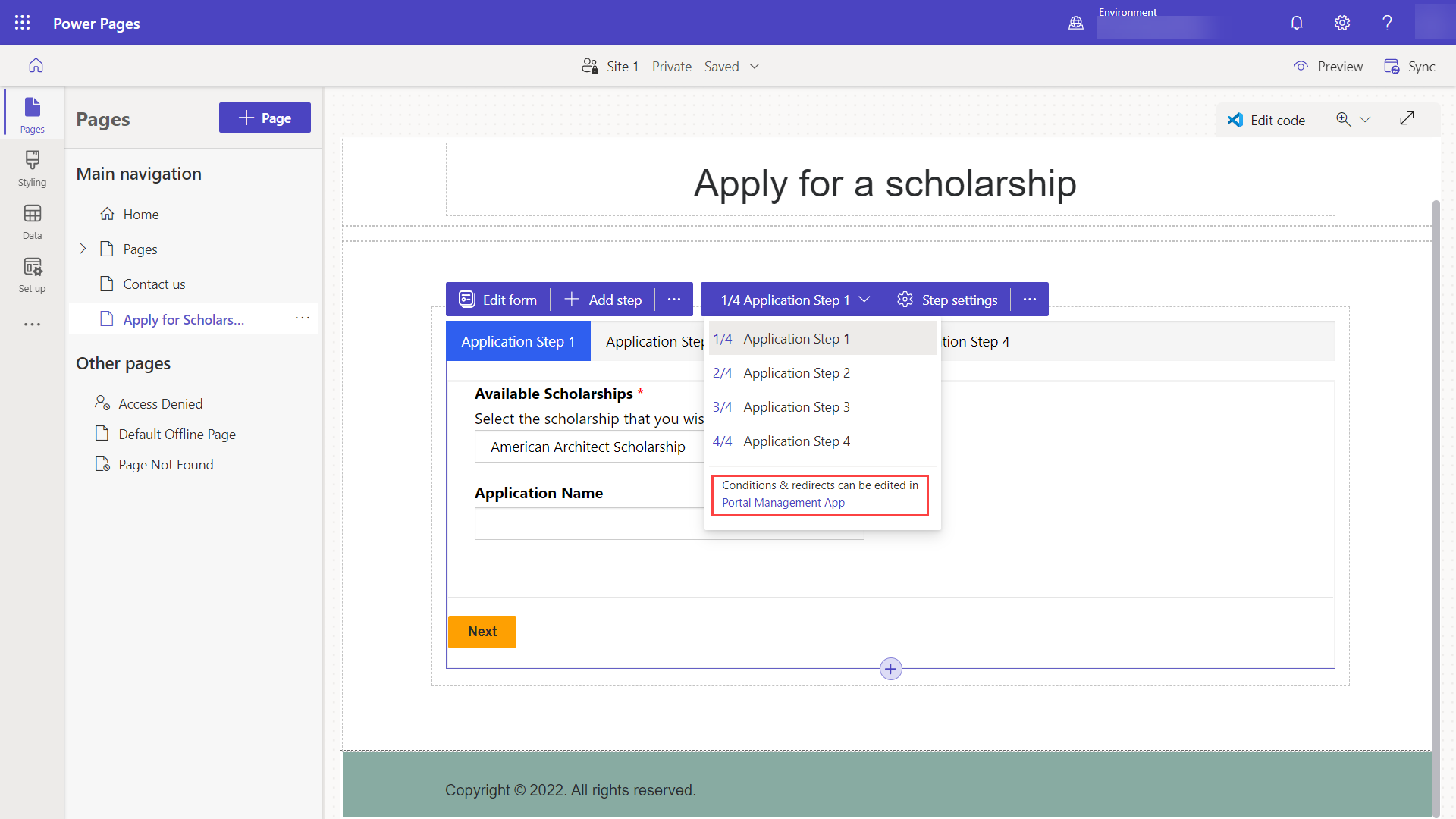
Task: Click the Pages panel icon in sidebar
Action: (32, 113)
